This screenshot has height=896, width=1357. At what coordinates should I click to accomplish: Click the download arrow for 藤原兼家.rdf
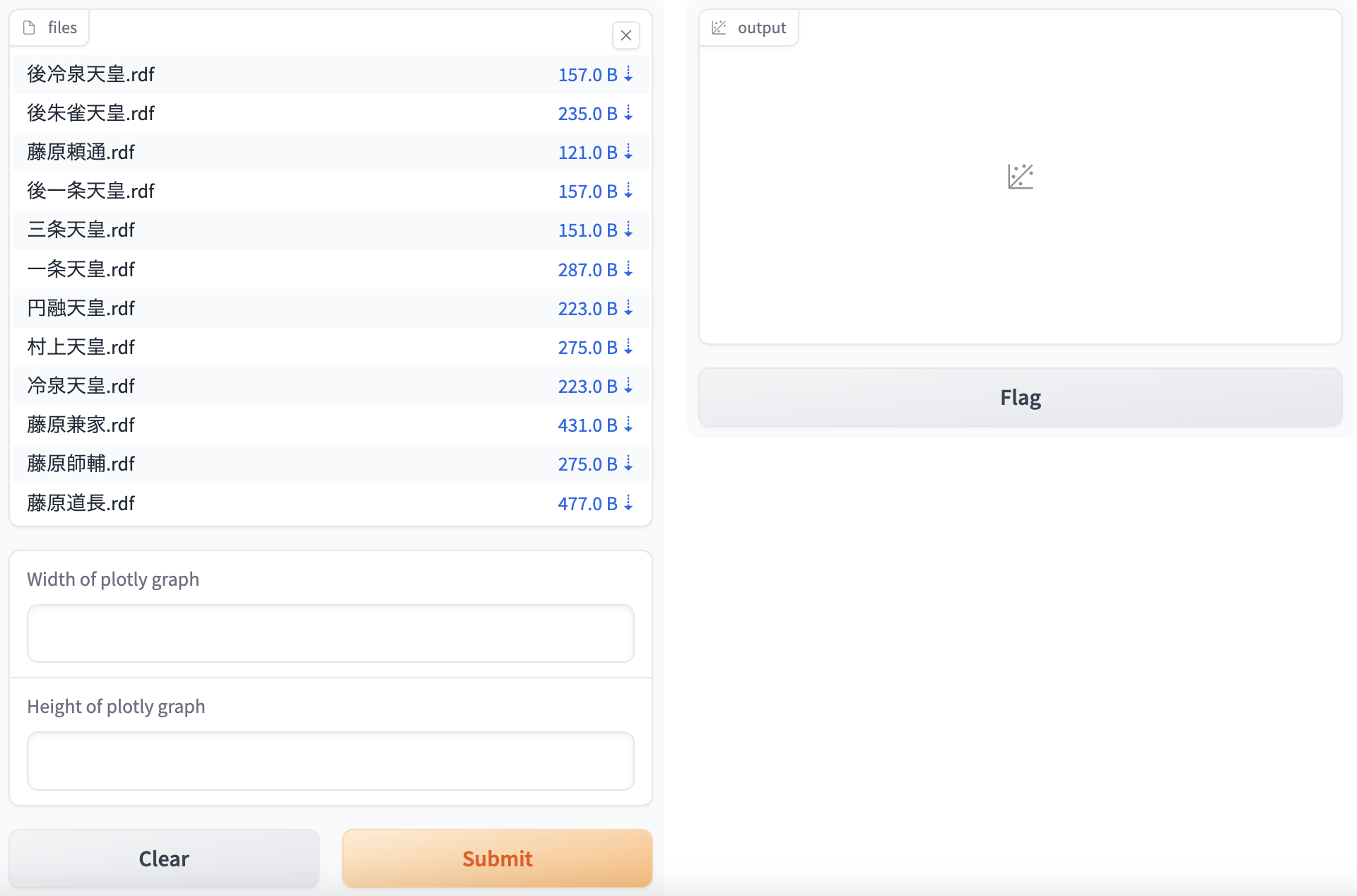pyautogui.click(x=628, y=425)
